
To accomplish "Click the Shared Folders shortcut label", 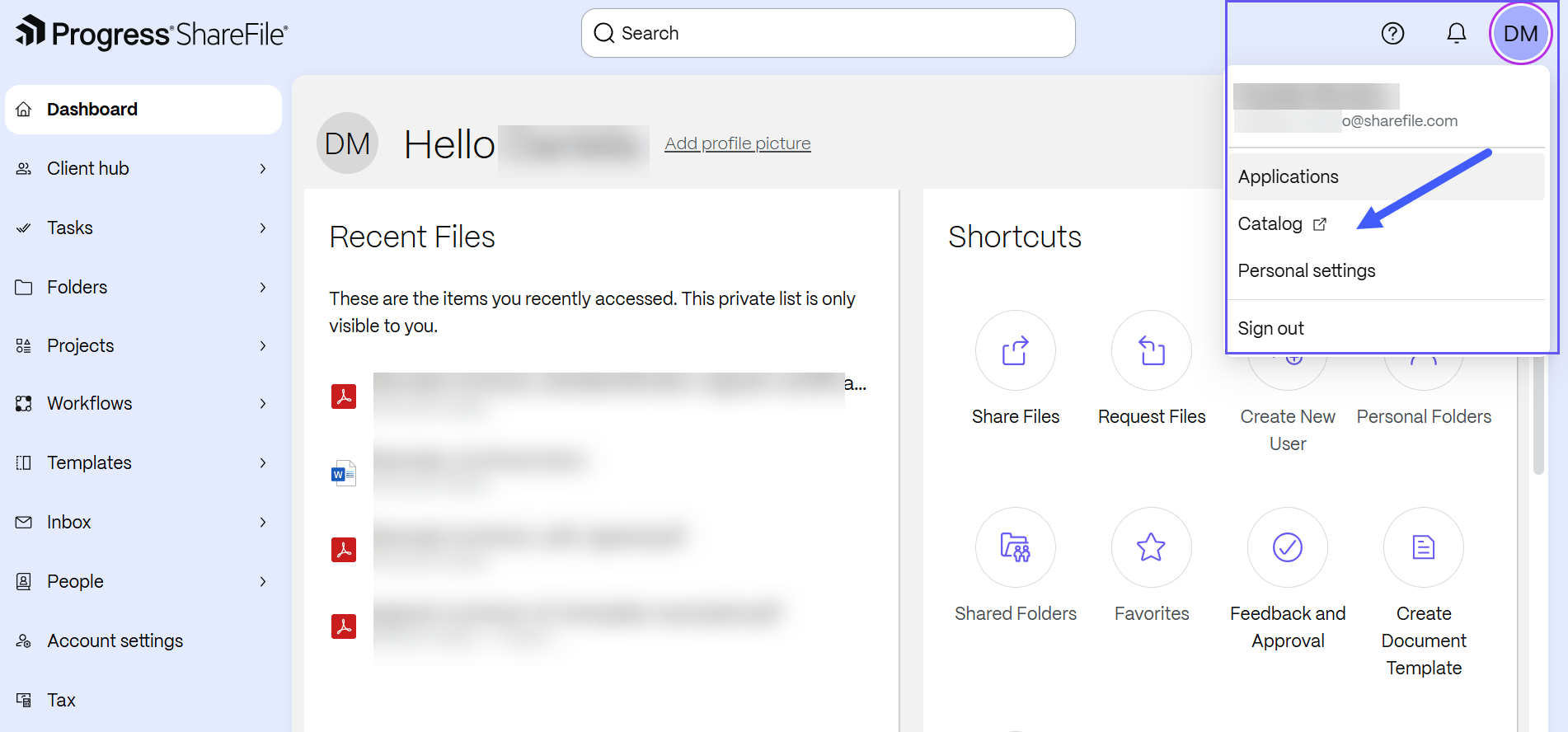I will (1016, 614).
